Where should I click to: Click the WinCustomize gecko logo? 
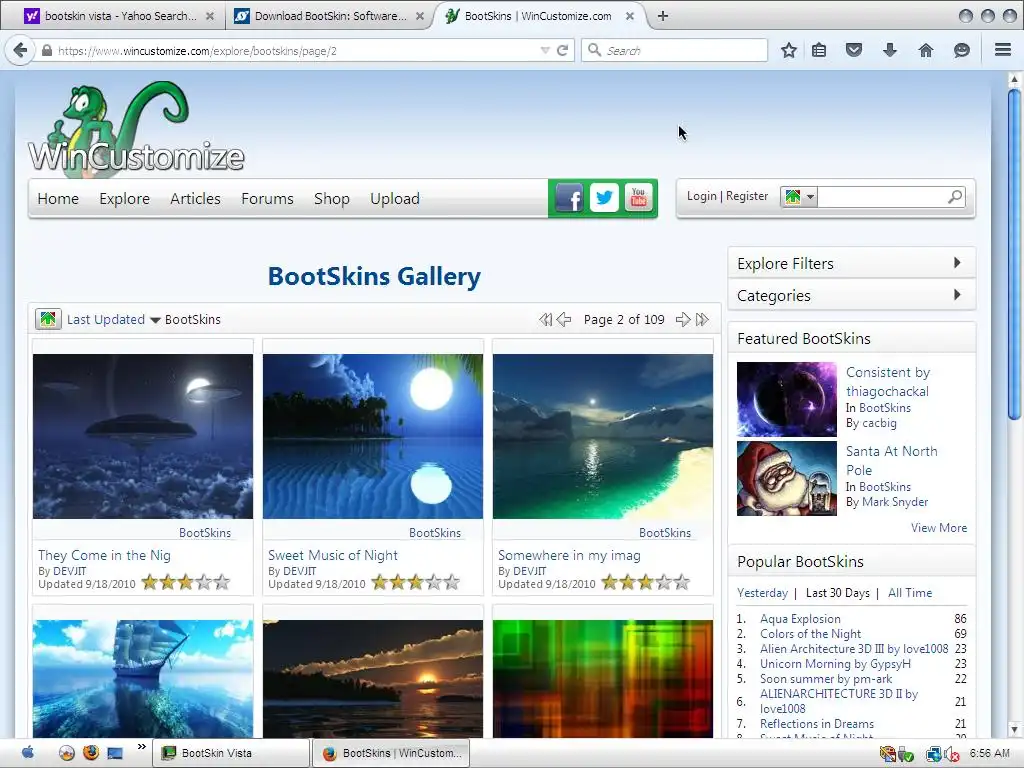pos(136,129)
